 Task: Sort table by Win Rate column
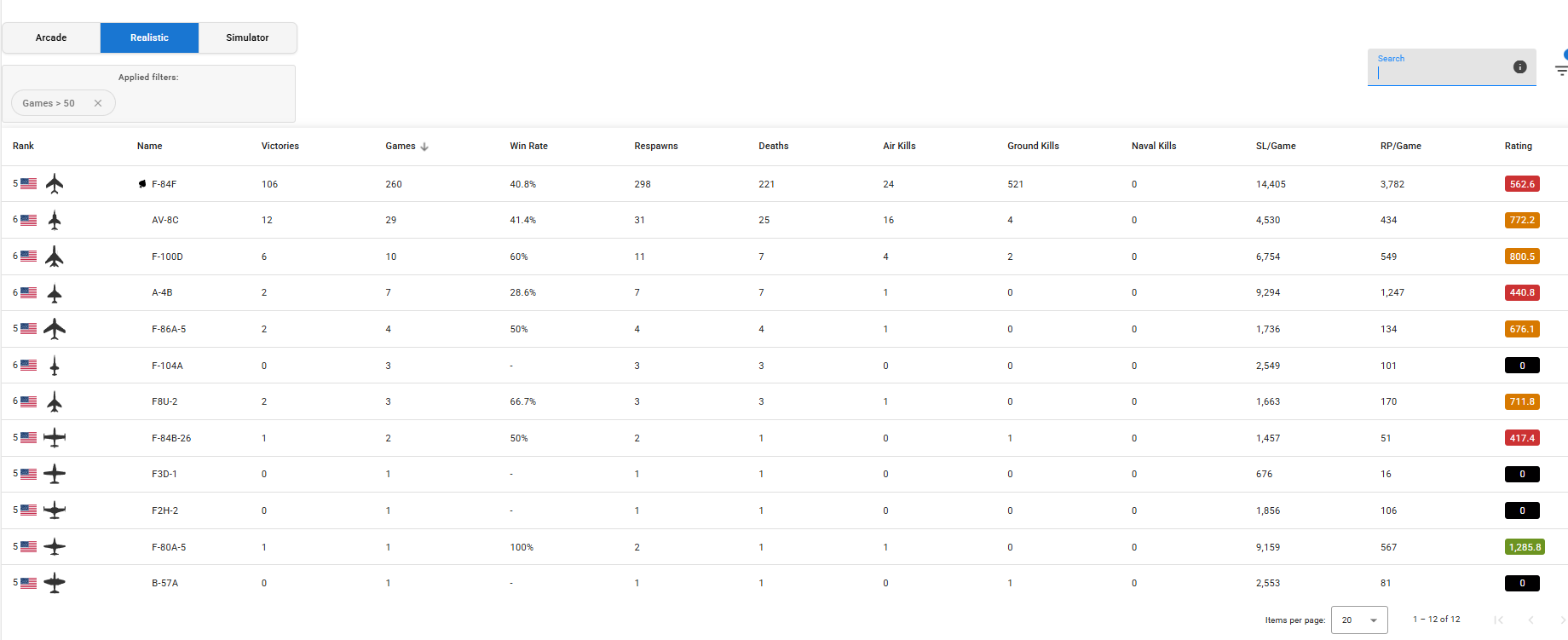(528, 146)
